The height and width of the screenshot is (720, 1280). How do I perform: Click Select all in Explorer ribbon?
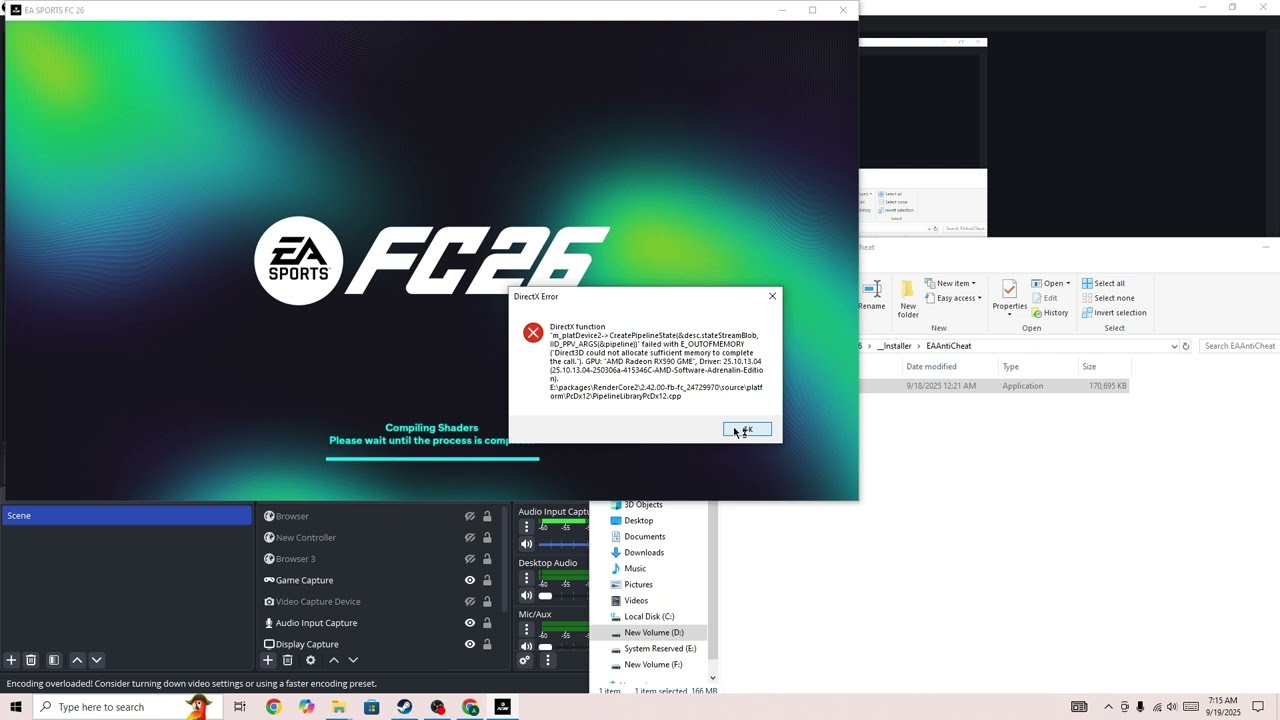click(x=1103, y=283)
